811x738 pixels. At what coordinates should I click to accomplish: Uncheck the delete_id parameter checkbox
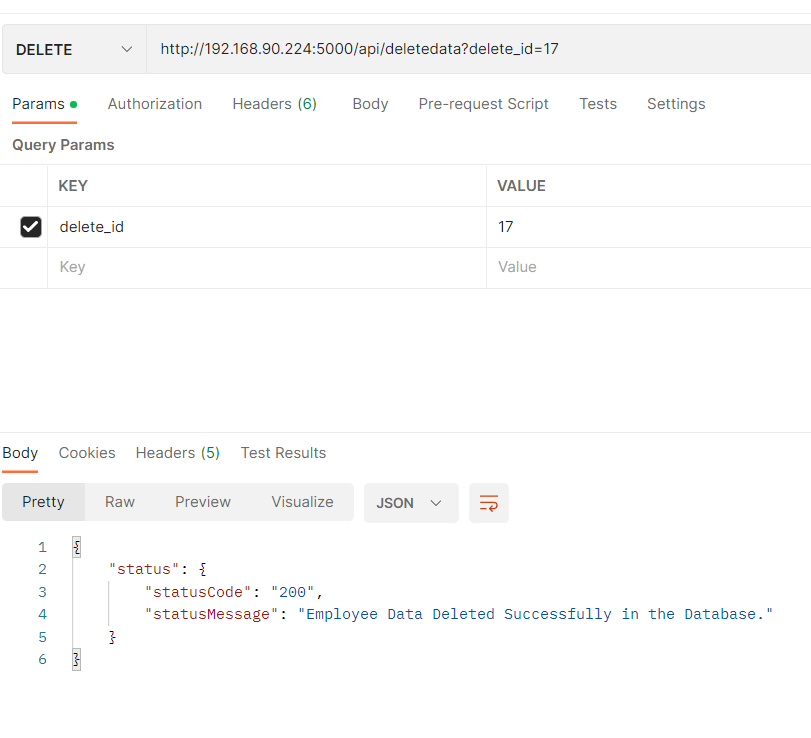point(31,227)
